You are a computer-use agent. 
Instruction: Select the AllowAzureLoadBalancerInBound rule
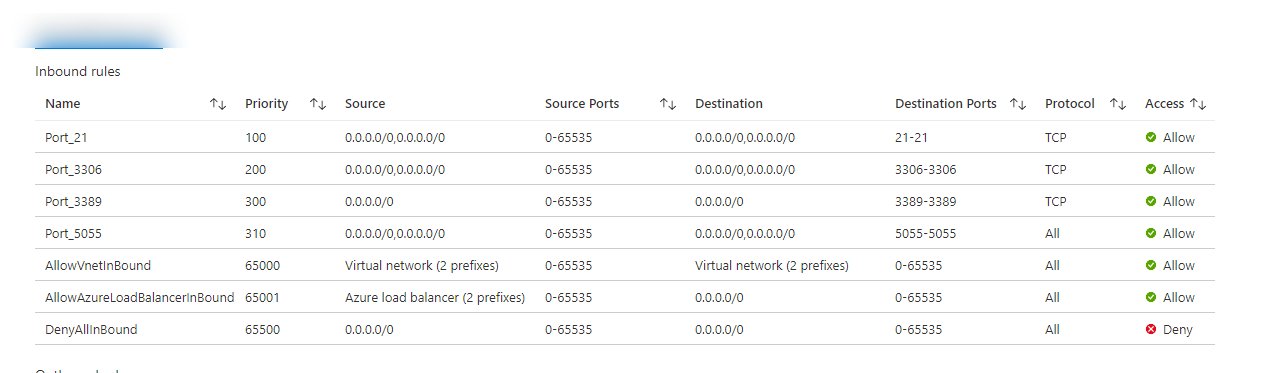[x=625, y=297]
